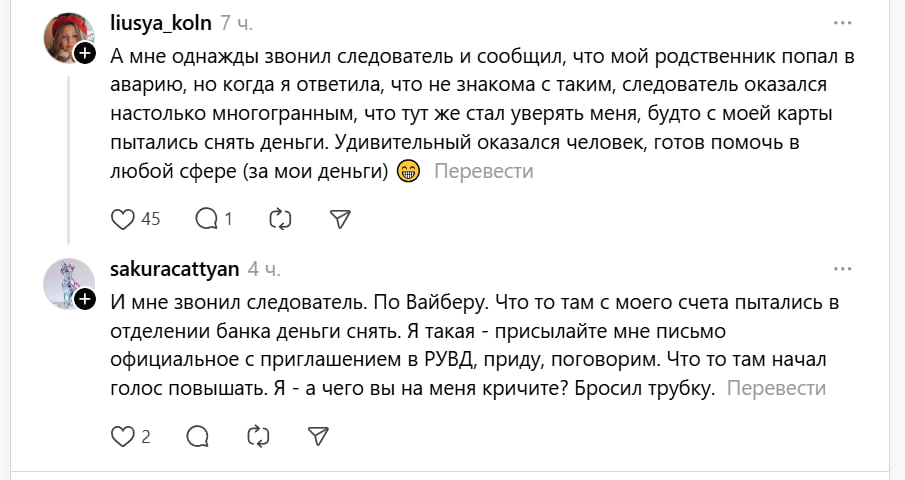Repost liusya_koln's comment
The height and width of the screenshot is (480, 905).
(281, 218)
